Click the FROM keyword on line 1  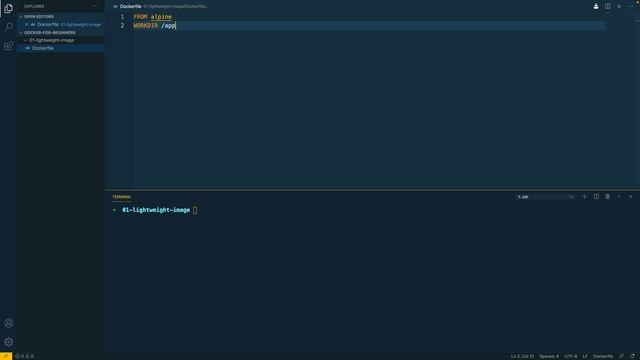pyautogui.click(x=140, y=17)
